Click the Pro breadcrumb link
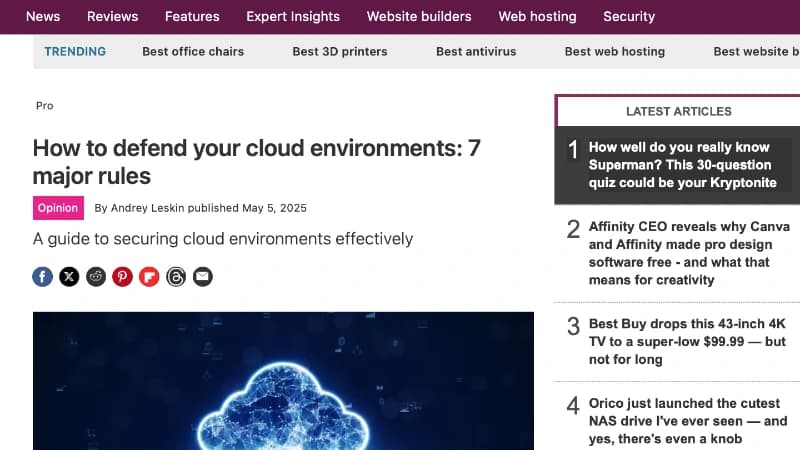The image size is (800, 450). pyautogui.click(x=44, y=106)
